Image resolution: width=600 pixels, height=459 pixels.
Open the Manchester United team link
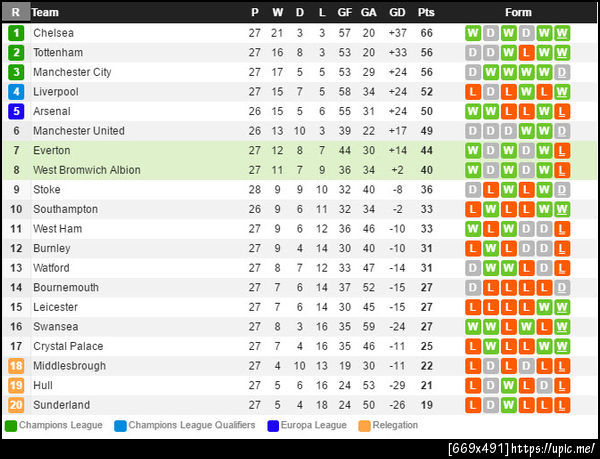click(79, 131)
